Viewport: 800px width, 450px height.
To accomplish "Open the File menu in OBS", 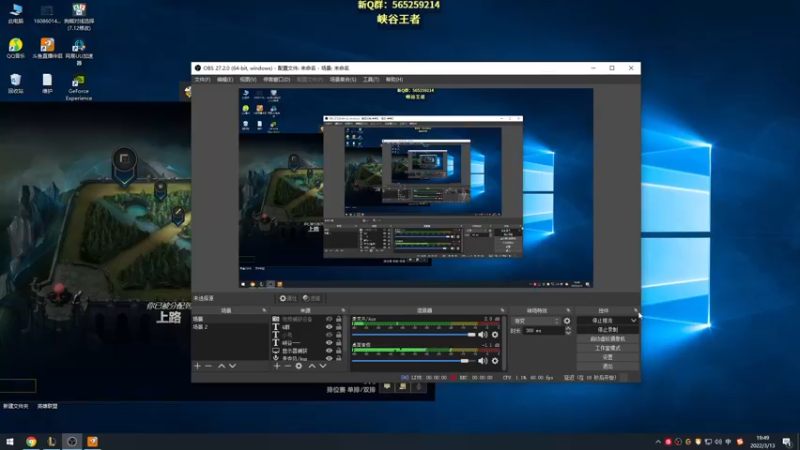I will [x=203, y=80].
